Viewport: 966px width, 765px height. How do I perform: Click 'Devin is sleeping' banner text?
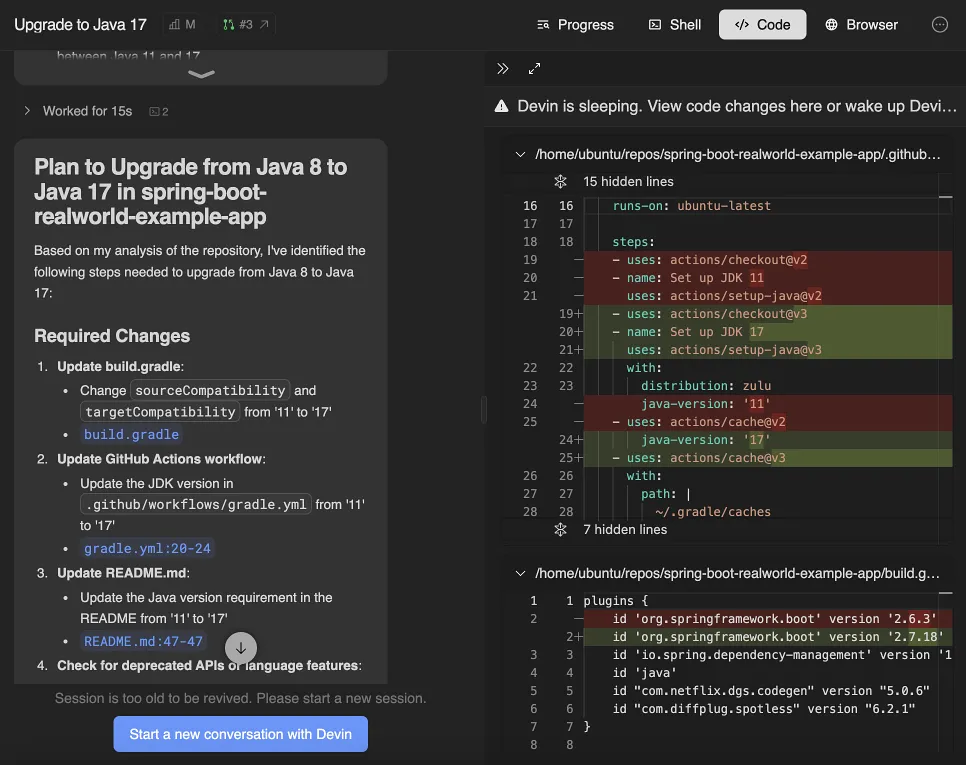[737, 106]
